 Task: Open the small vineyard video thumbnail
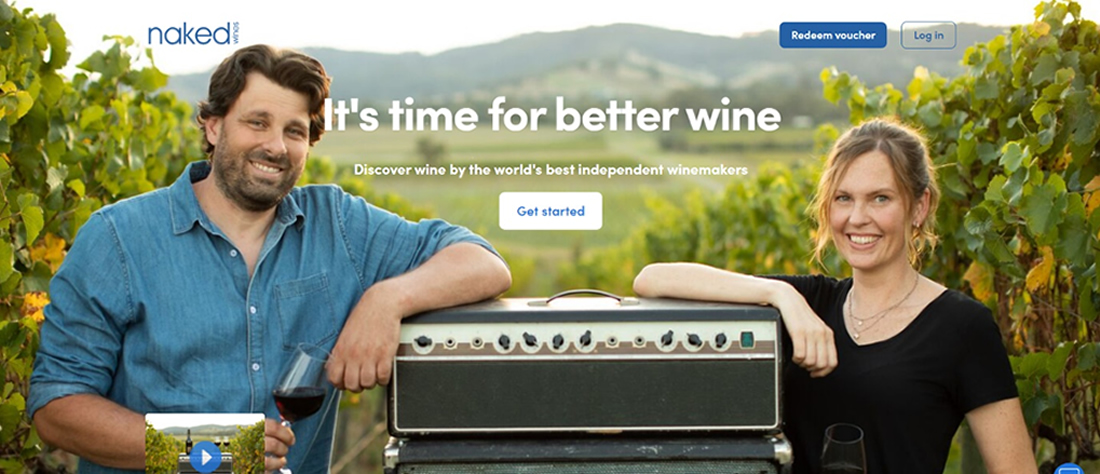(205, 443)
